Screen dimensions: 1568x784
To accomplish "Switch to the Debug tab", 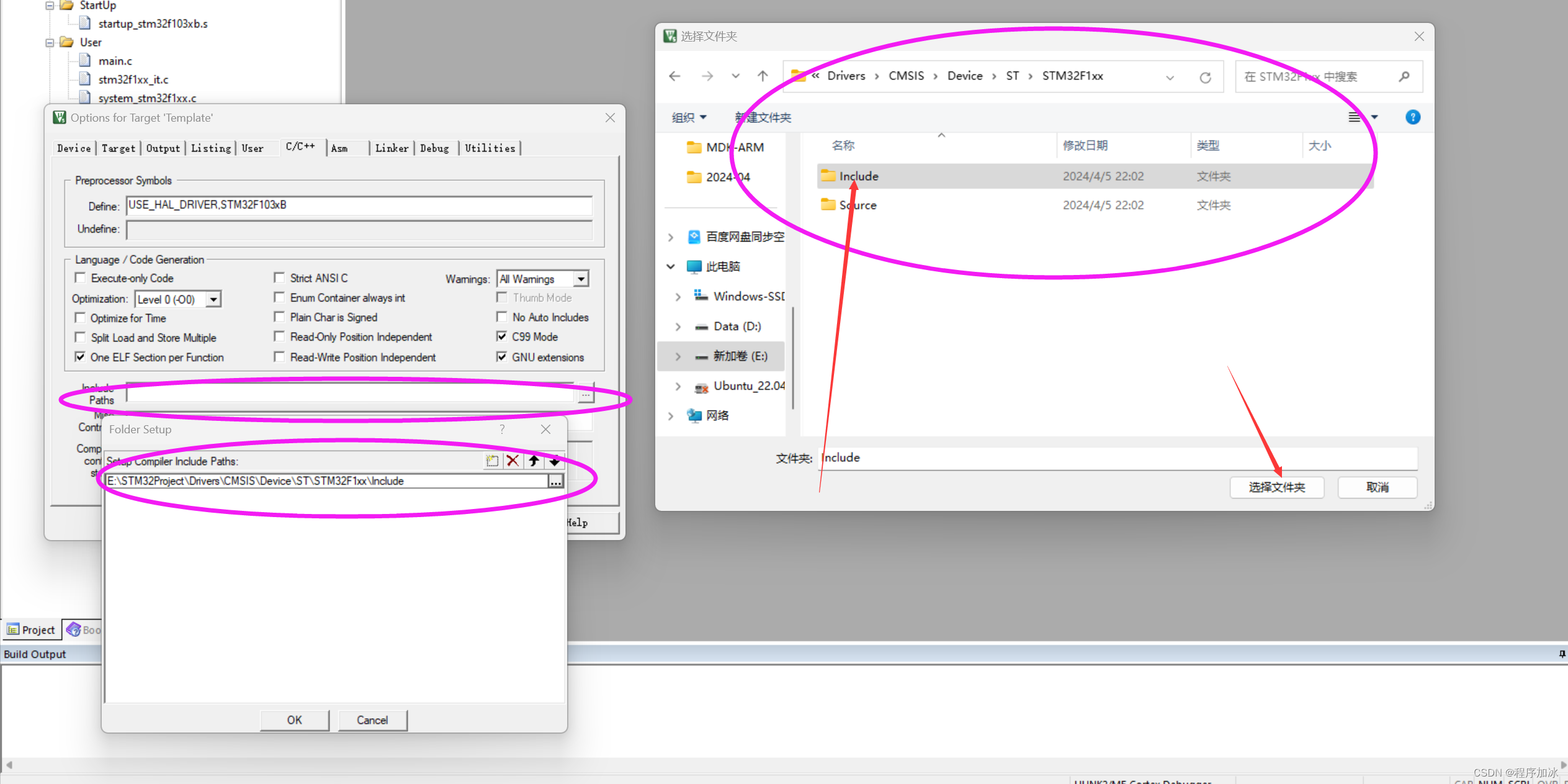I will point(434,148).
